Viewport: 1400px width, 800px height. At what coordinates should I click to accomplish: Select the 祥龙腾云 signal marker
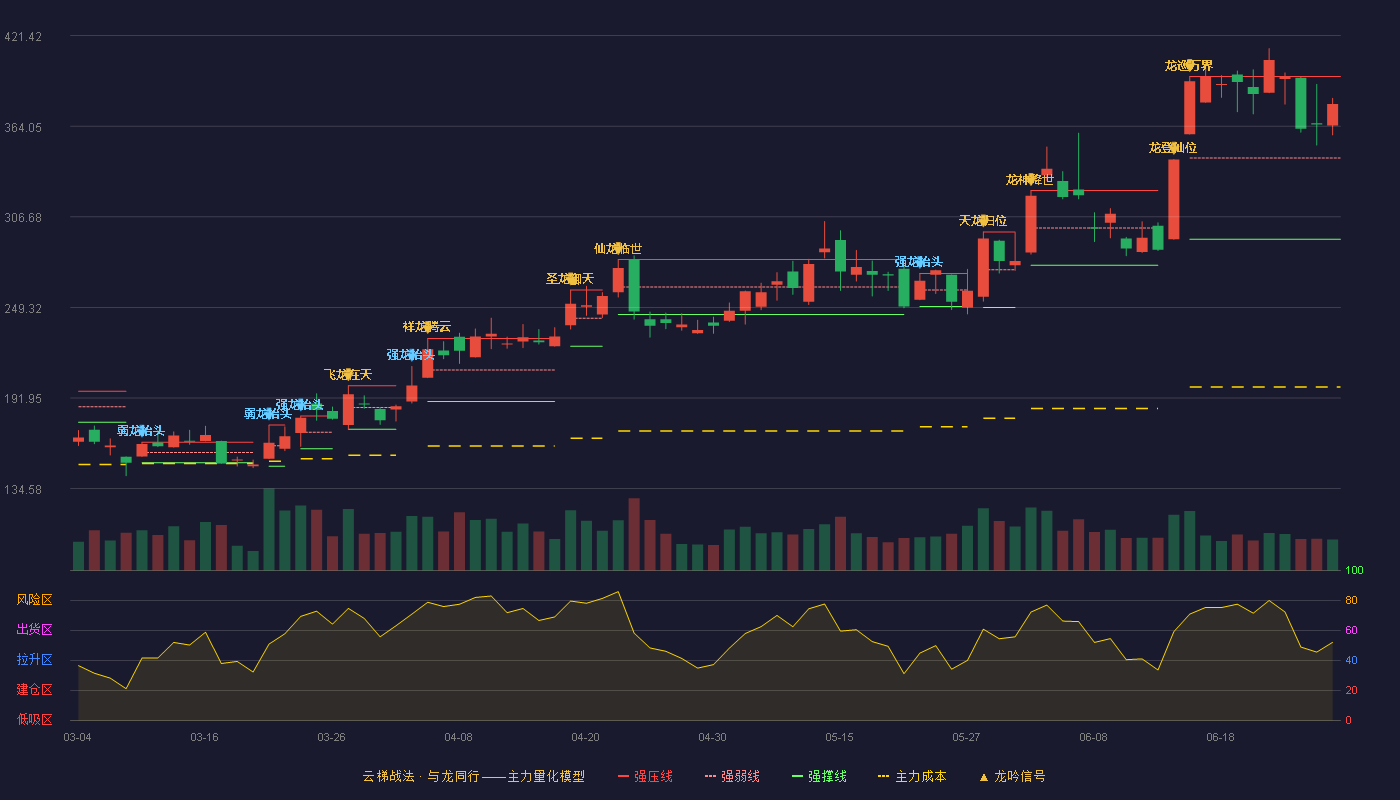pyautogui.click(x=427, y=327)
